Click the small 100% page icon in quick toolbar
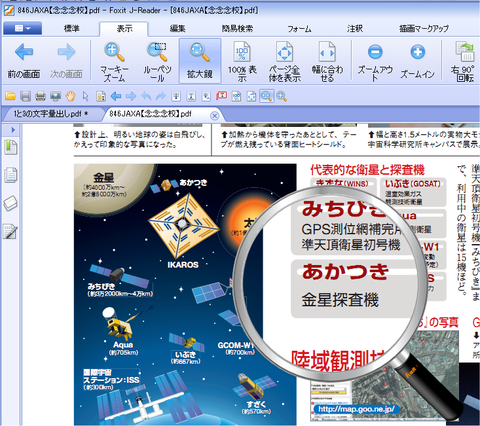The height and width of the screenshot is (426, 480). click(x=236, y=96)
